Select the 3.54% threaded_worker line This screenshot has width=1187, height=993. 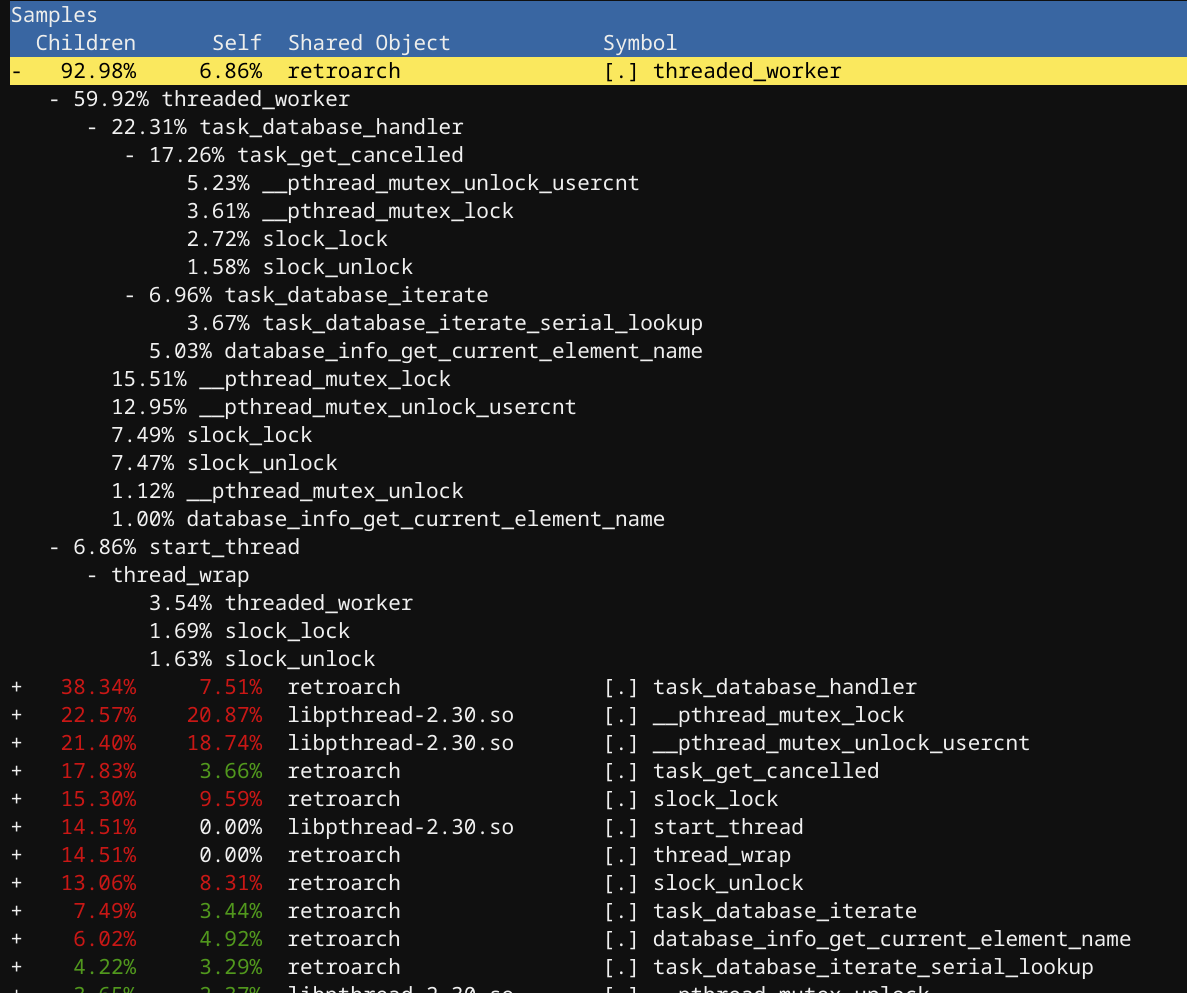[x=281, y=603]
